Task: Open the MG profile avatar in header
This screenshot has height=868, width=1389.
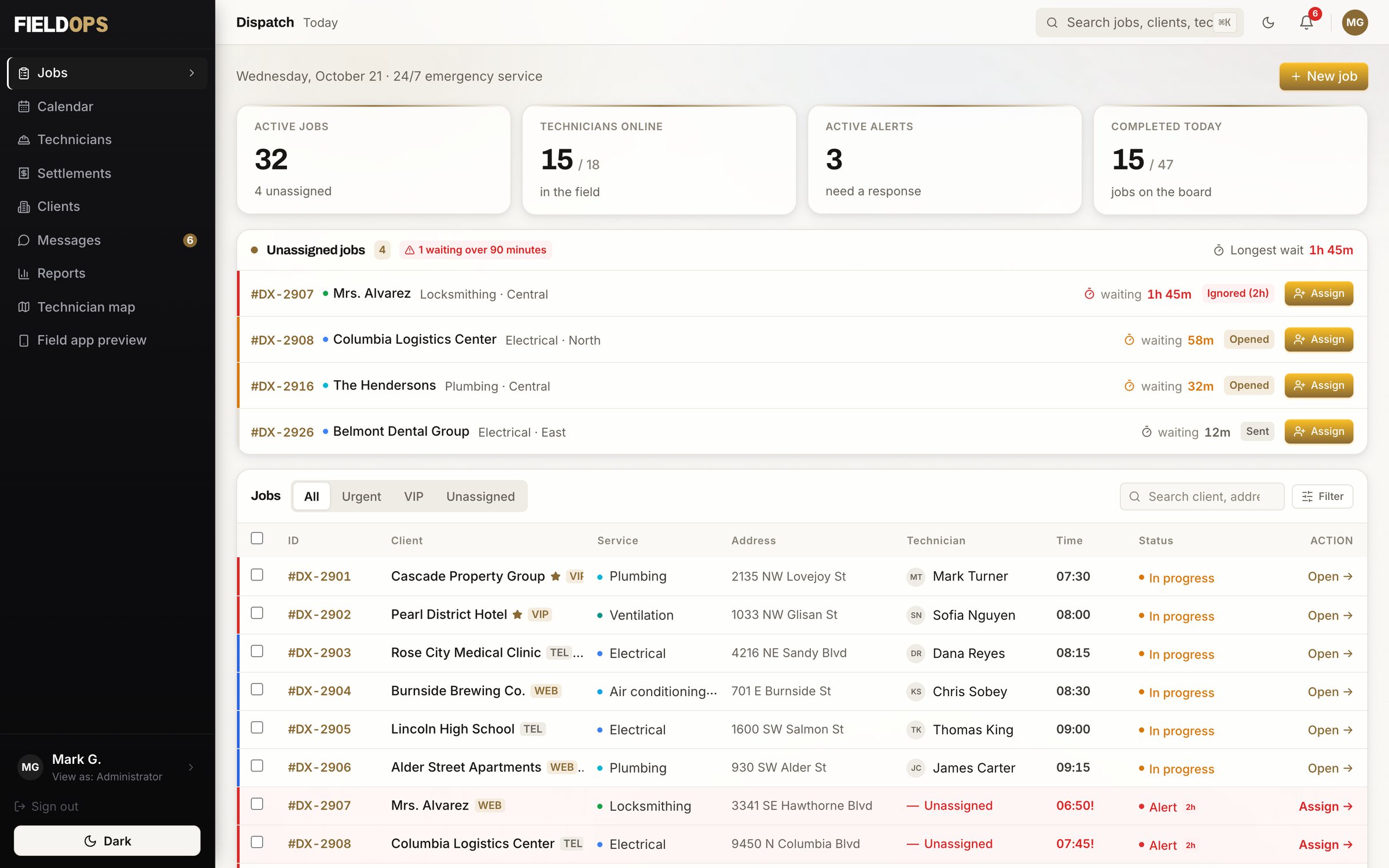Action: point(1355,23)
